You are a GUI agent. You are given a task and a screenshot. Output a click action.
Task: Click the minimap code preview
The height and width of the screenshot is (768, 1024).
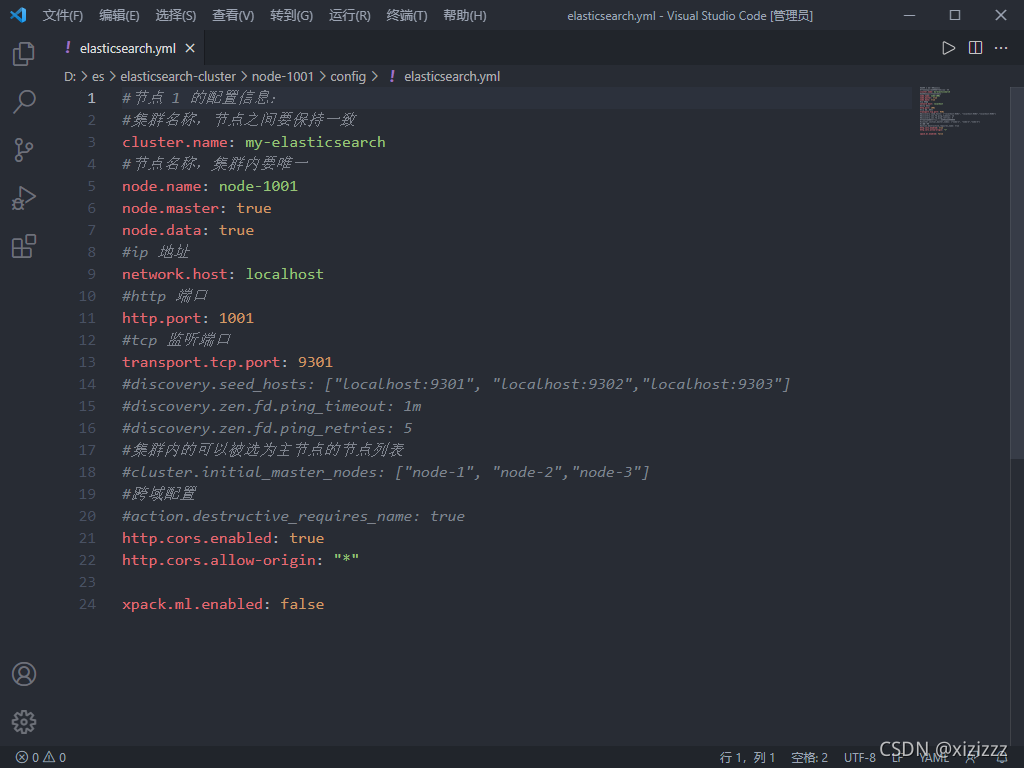[x=957, y=110]
